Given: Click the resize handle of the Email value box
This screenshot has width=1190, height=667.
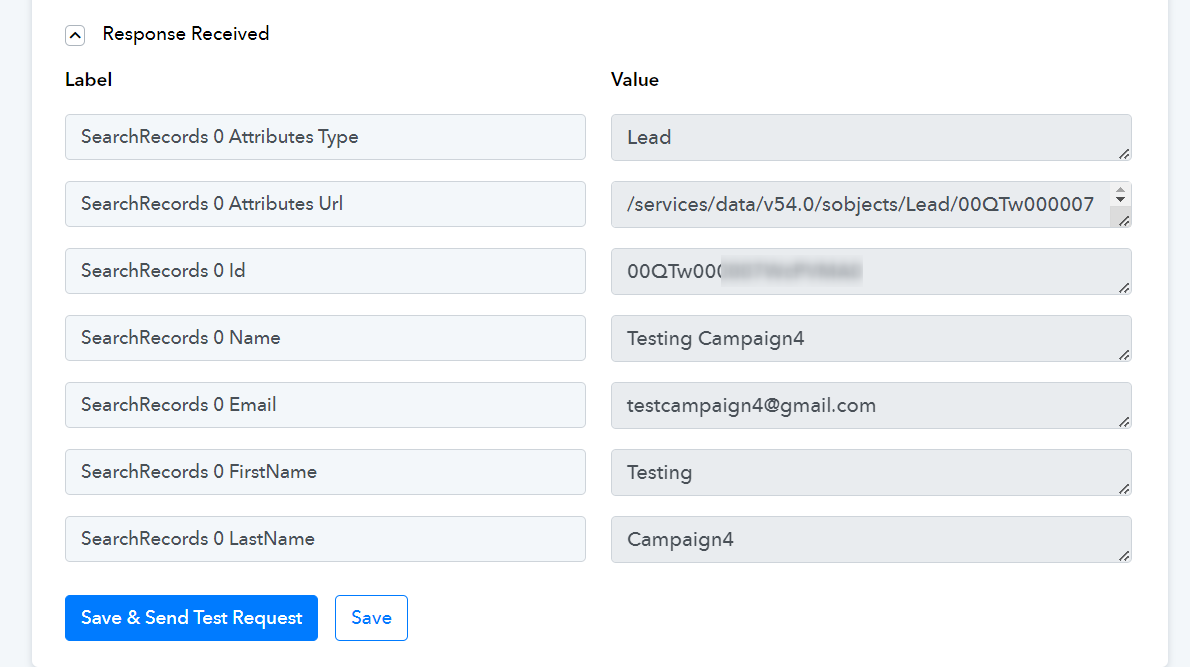Looking at the screenshot, I should point(1124,422).
